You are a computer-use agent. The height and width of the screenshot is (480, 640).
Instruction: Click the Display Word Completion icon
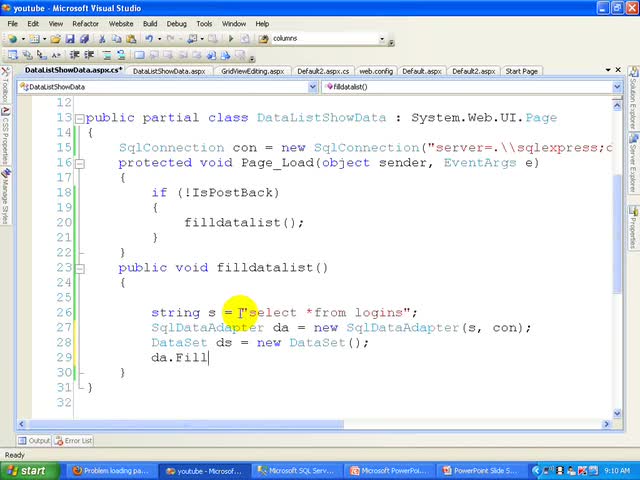pos(56,55)
